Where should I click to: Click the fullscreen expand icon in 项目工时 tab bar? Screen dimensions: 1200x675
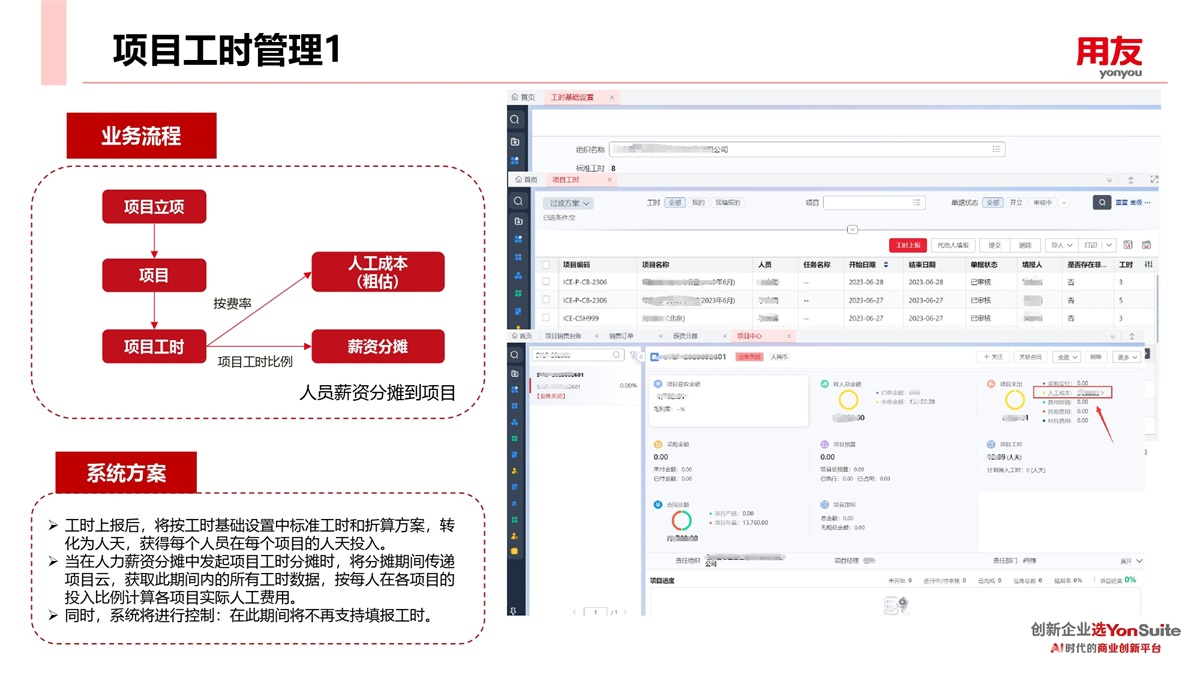pyautogui.click(x=1154, y=180)
